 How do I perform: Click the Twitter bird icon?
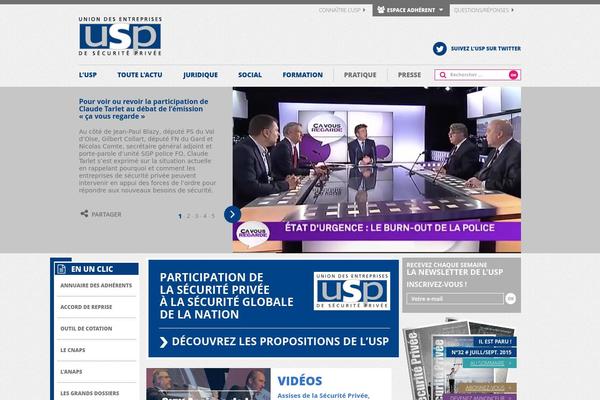coord(440,49)
